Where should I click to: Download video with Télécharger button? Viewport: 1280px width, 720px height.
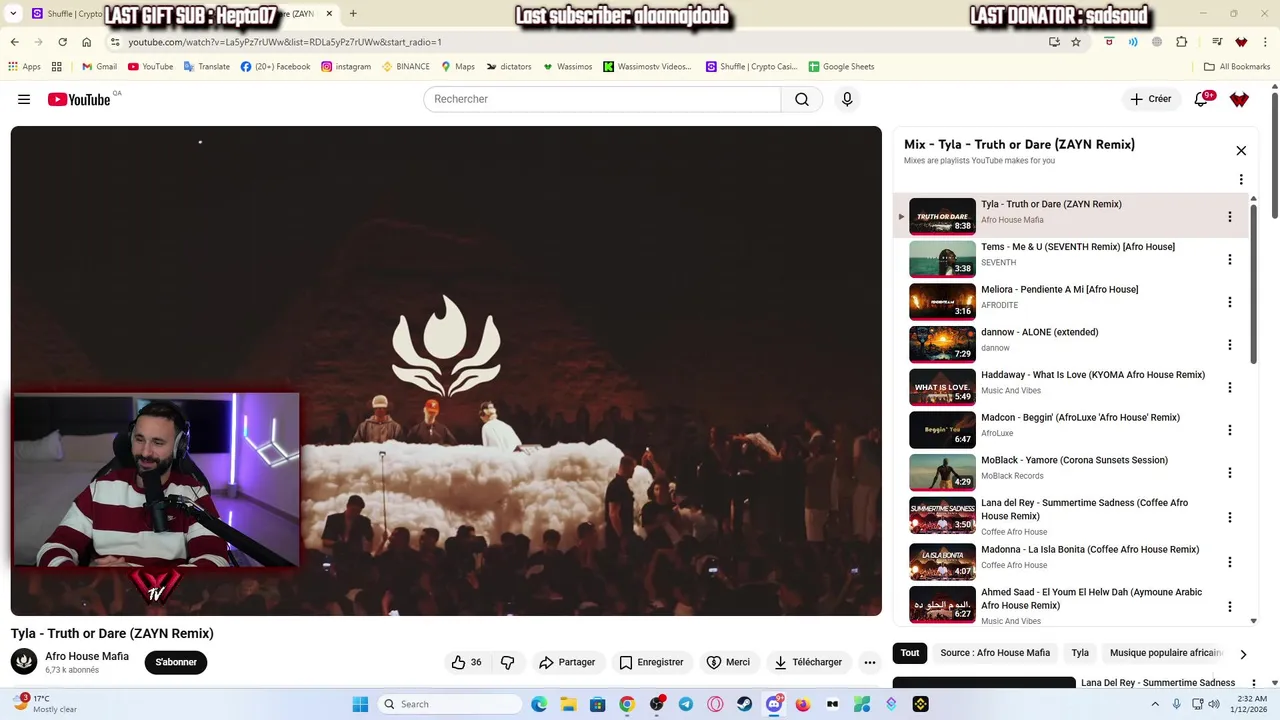coord(807,662)
